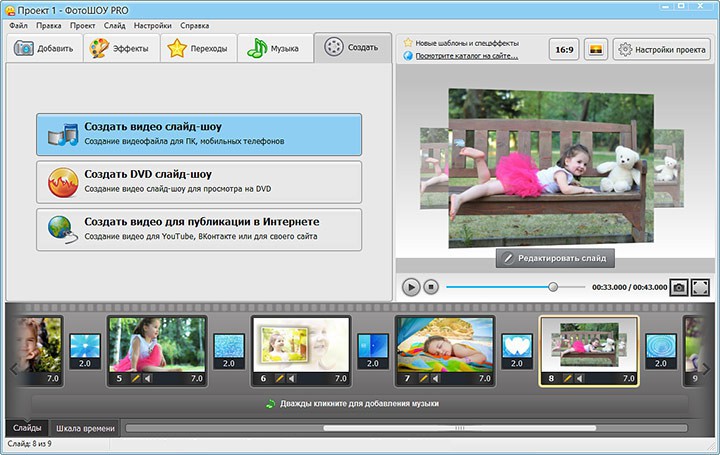Click 7.0 duration on slide 8
Image resolution: width=720 pixels, height=455 pixels.
click(629, 379)
